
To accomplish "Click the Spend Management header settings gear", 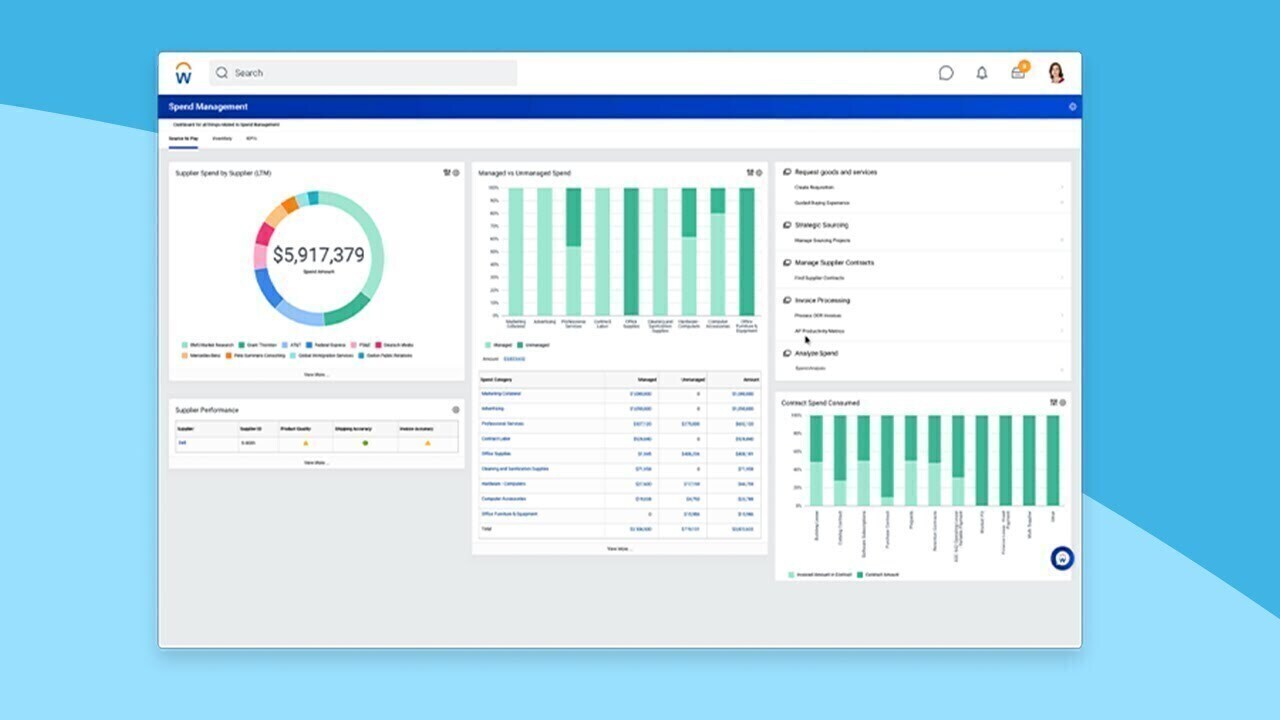I will (x=1072, y=107).
